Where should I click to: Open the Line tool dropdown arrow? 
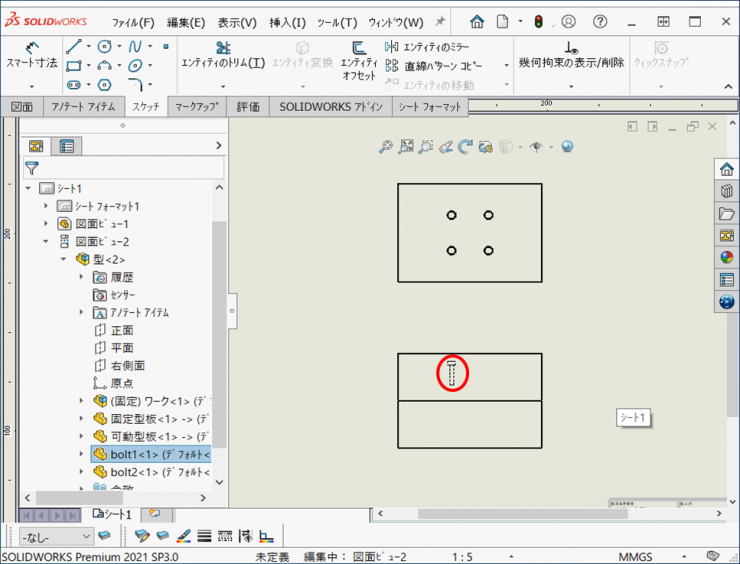pos(89,46)
